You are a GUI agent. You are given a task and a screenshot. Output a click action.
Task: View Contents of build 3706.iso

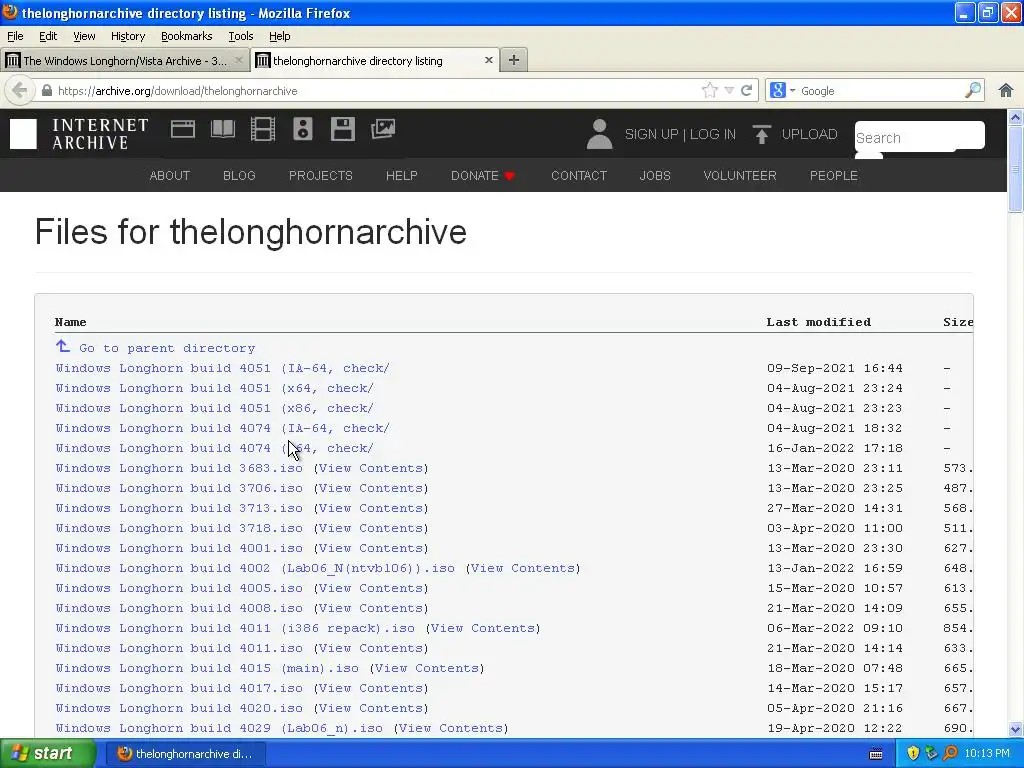coord(371,488)
